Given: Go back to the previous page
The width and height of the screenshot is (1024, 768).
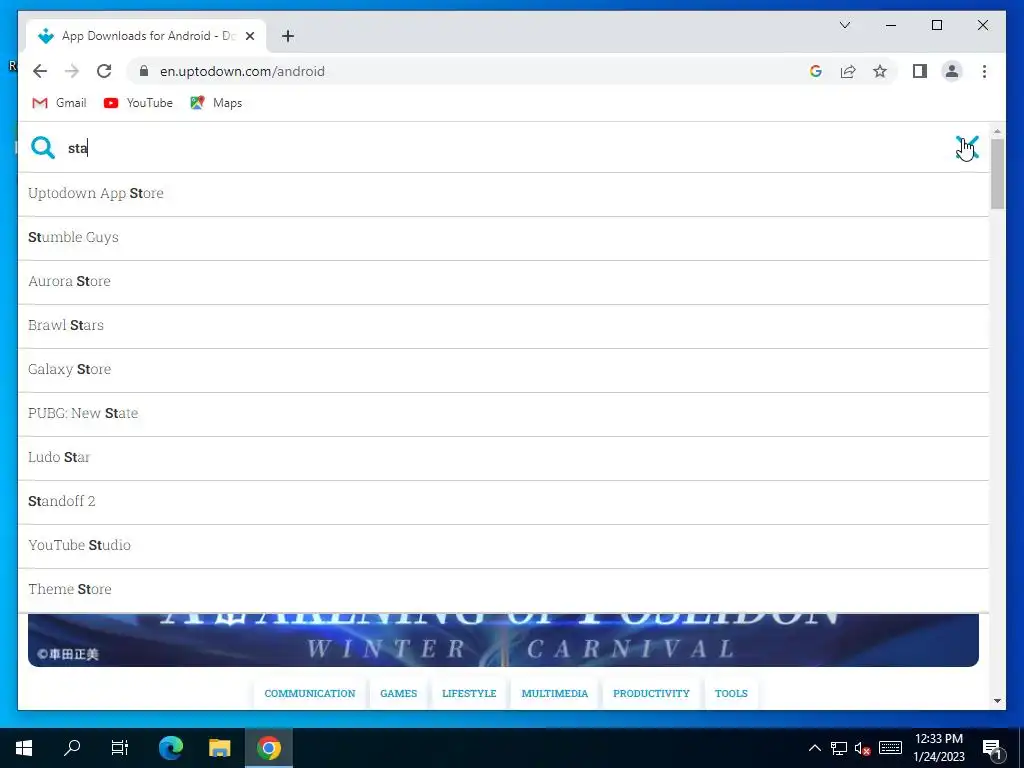Looking at the screenshot, I should [40, 71].
